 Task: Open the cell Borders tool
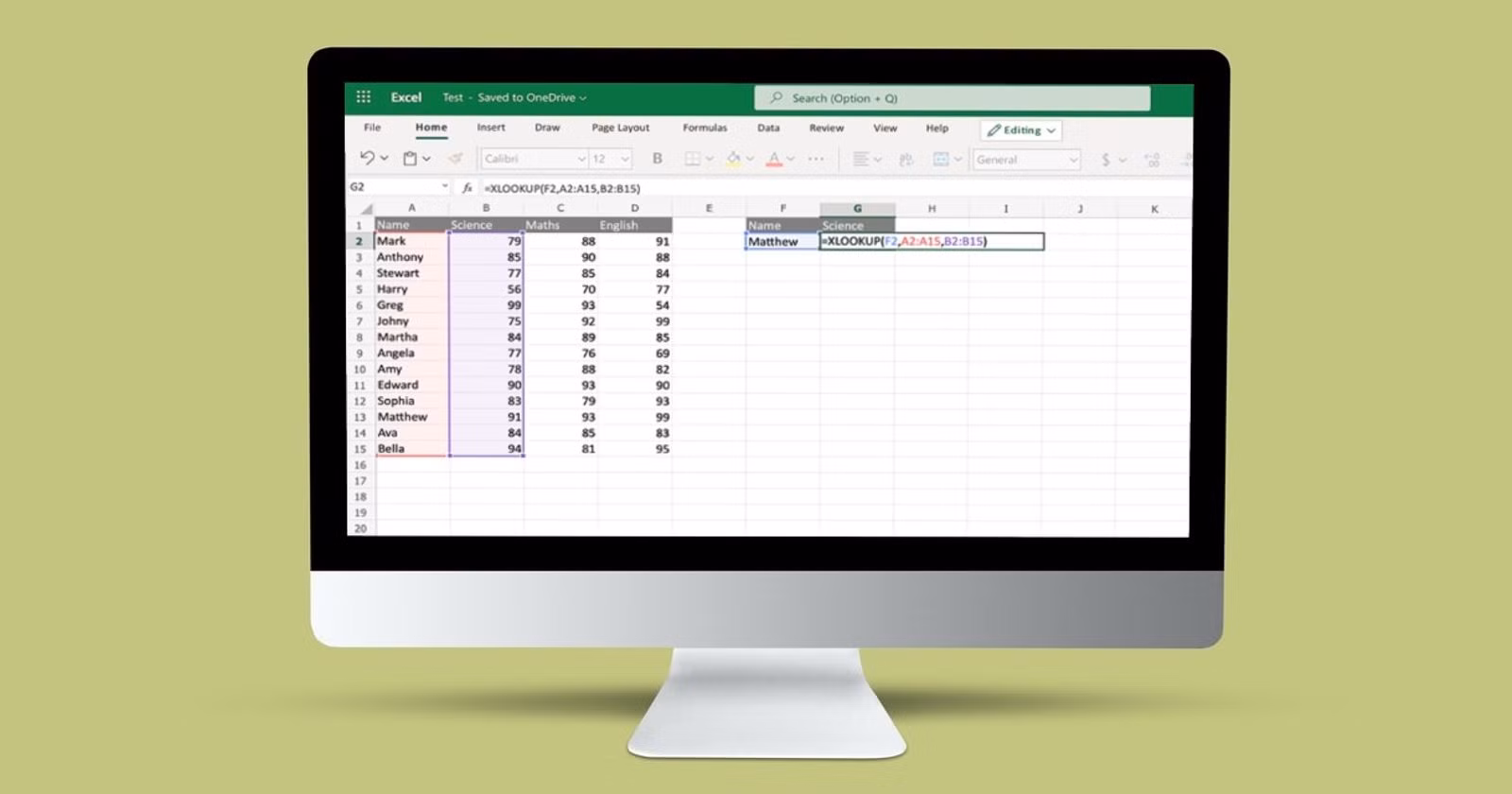692,159
